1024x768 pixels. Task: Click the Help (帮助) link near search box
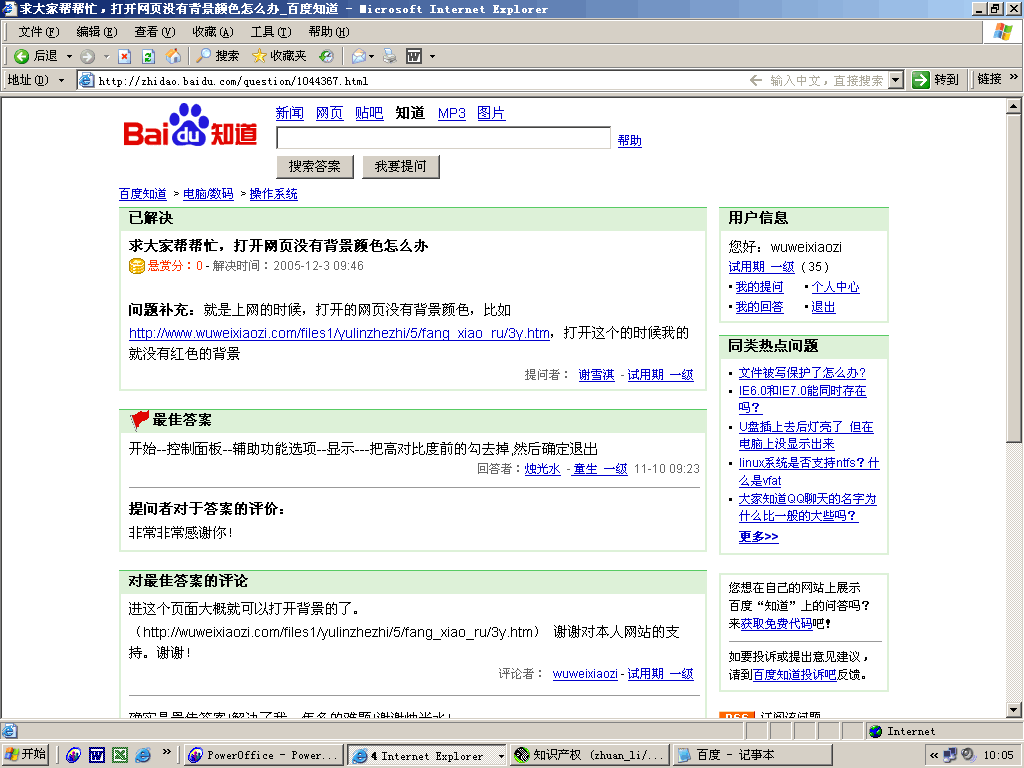click(630, 140)
